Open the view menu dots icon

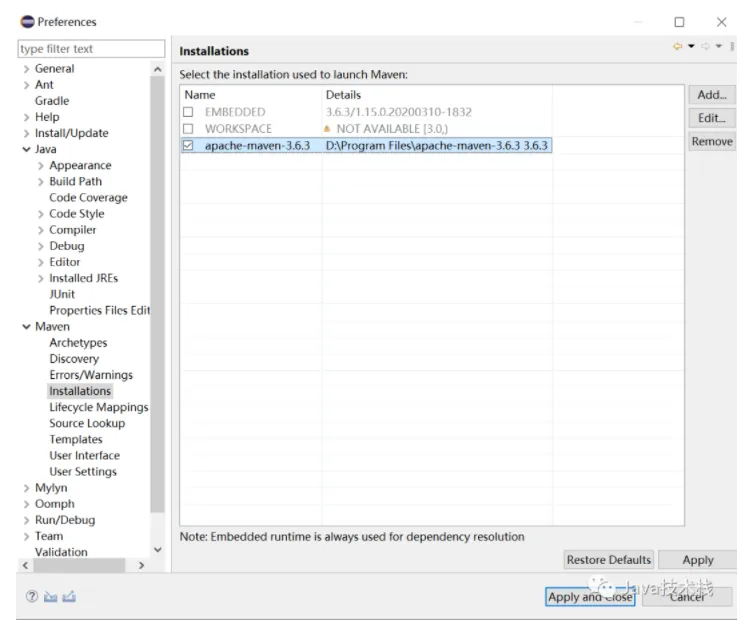(x=732, y=46)
